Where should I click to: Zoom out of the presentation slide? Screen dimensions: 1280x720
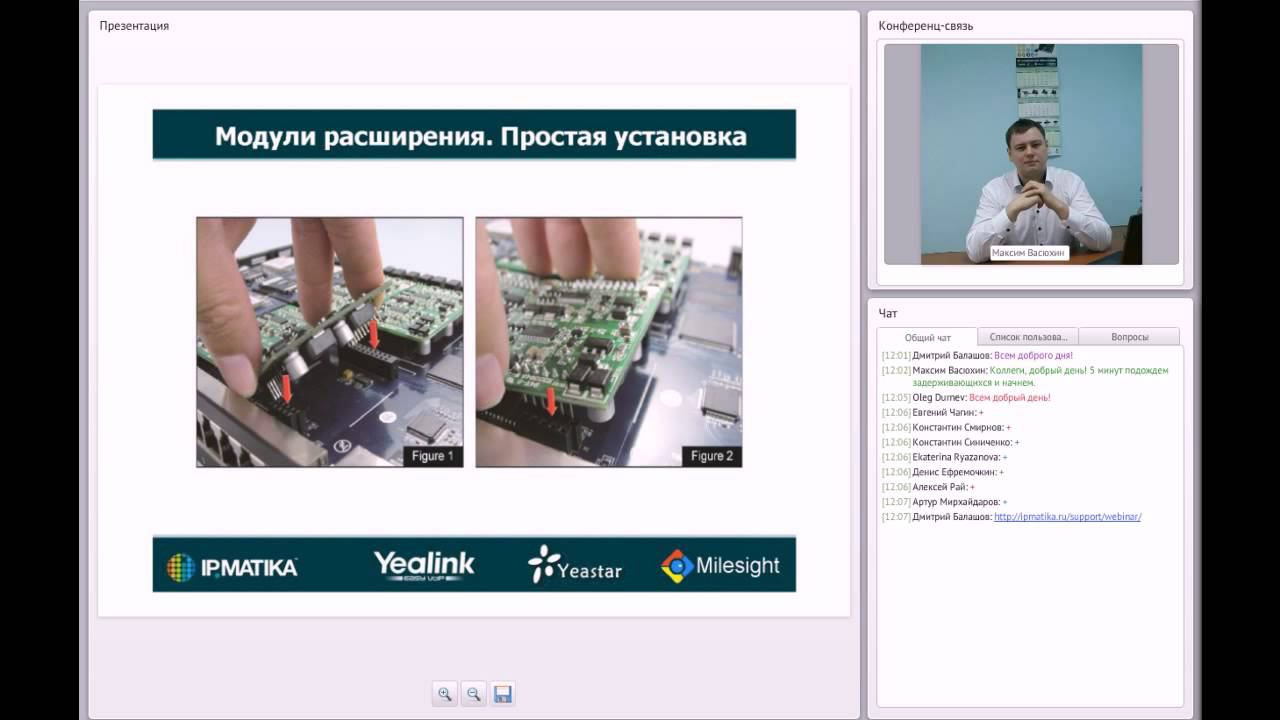click(474, 694)
